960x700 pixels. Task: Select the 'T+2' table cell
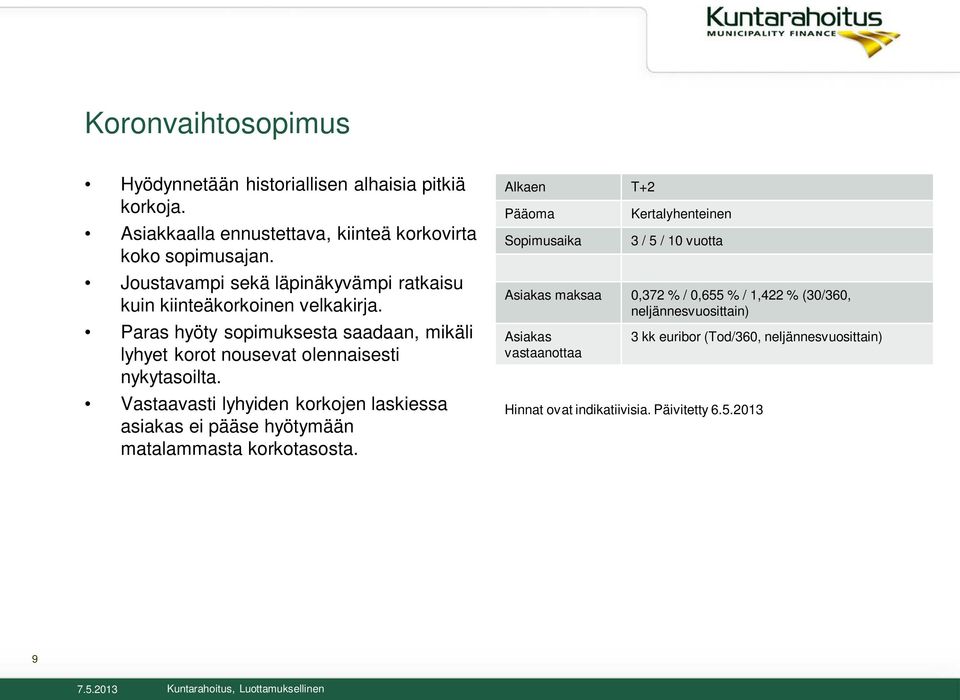pyautogui.click(x=777, y=187)
